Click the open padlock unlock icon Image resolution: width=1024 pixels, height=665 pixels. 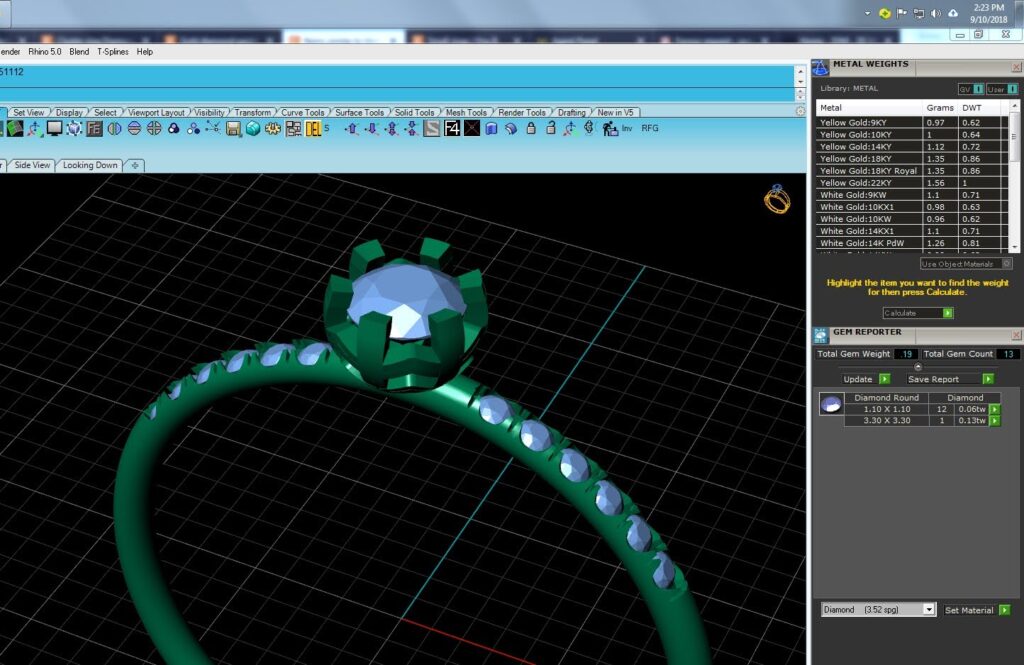click(x=551, y=128)
